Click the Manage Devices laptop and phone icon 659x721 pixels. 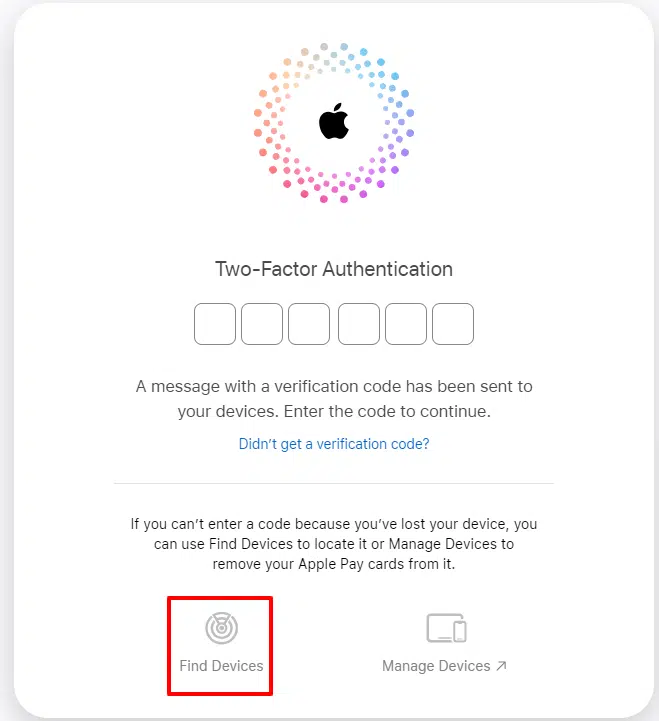pos(446,628)
